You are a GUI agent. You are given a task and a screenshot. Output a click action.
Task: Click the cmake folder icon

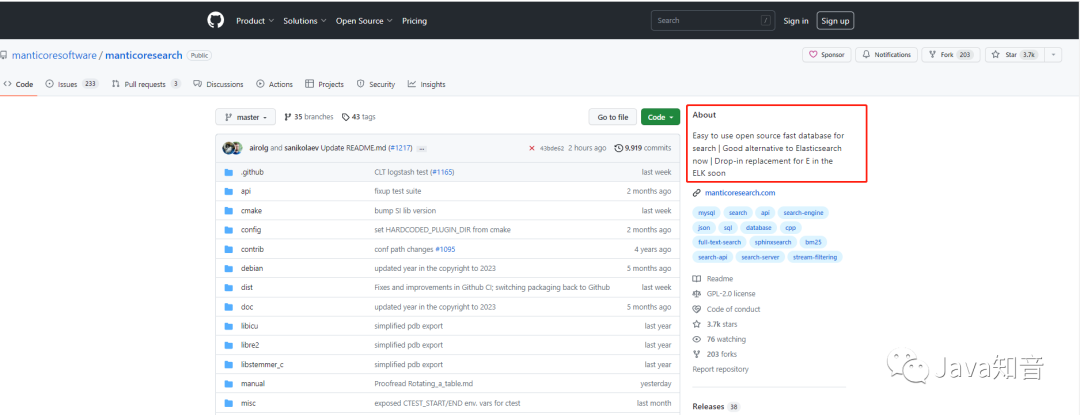(229, 211)
